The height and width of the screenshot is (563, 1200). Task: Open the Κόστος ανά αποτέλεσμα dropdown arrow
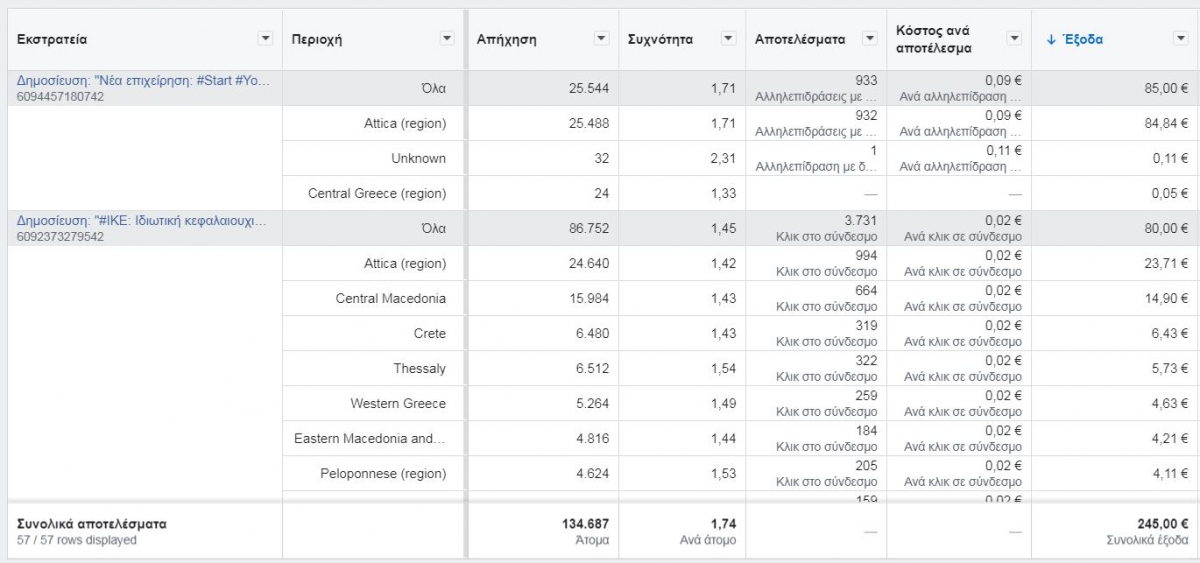pyautogui.click(x=1014, y=39)
